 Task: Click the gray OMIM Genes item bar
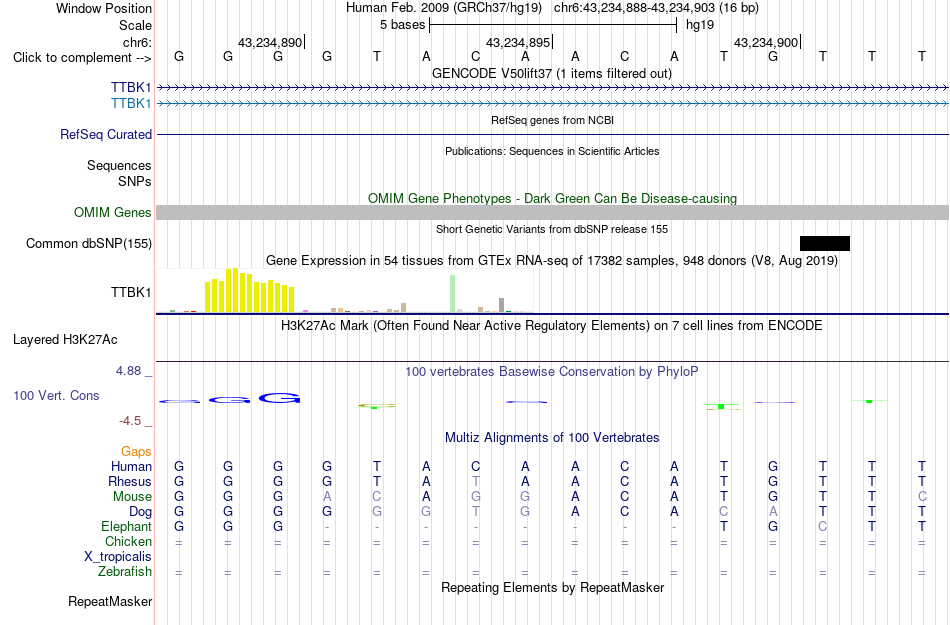[553, 213]
